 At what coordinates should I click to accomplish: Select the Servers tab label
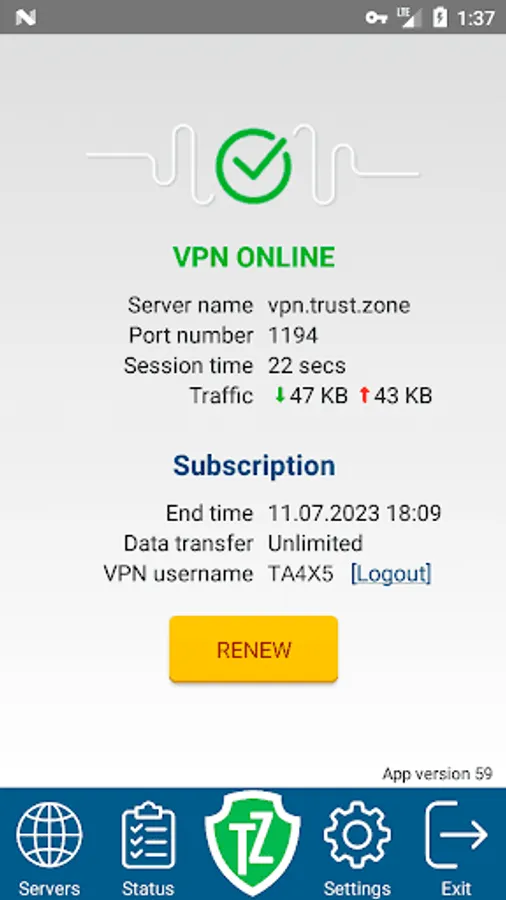point(49,888)
